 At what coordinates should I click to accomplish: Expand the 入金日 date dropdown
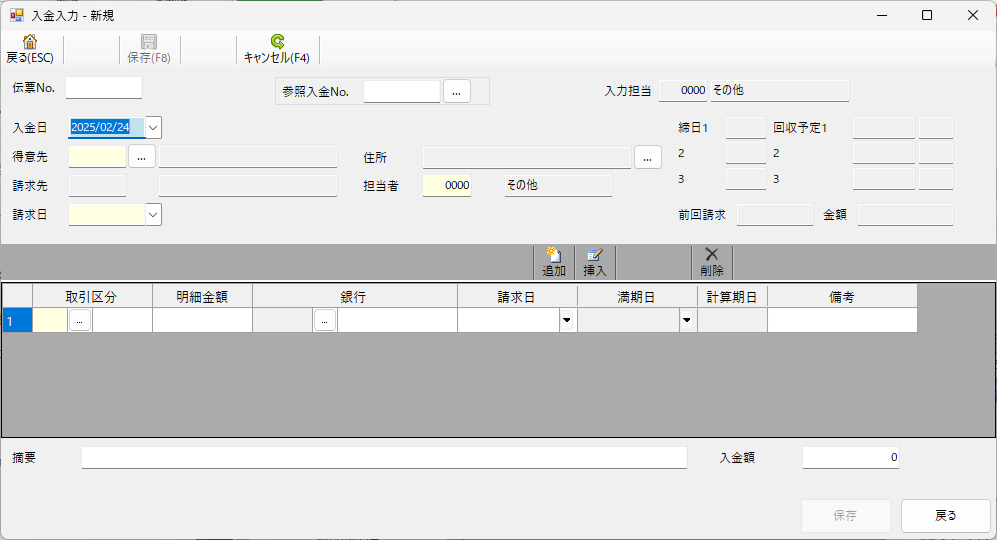(x=153, y=128)
